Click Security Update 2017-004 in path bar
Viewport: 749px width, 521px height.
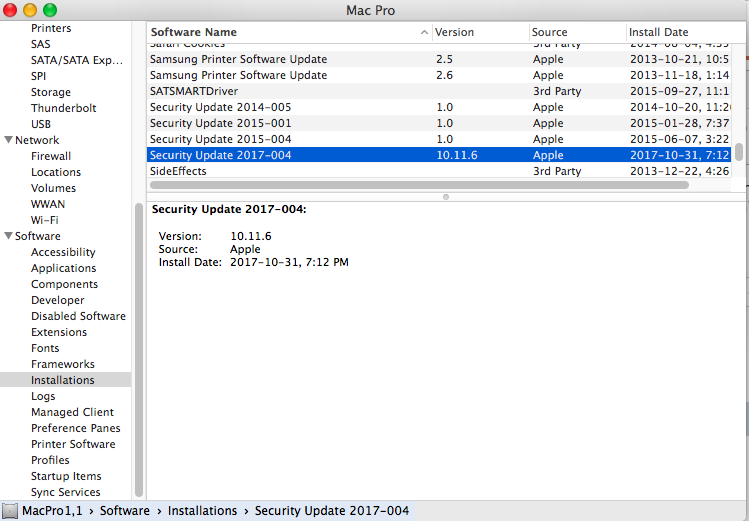332,510
